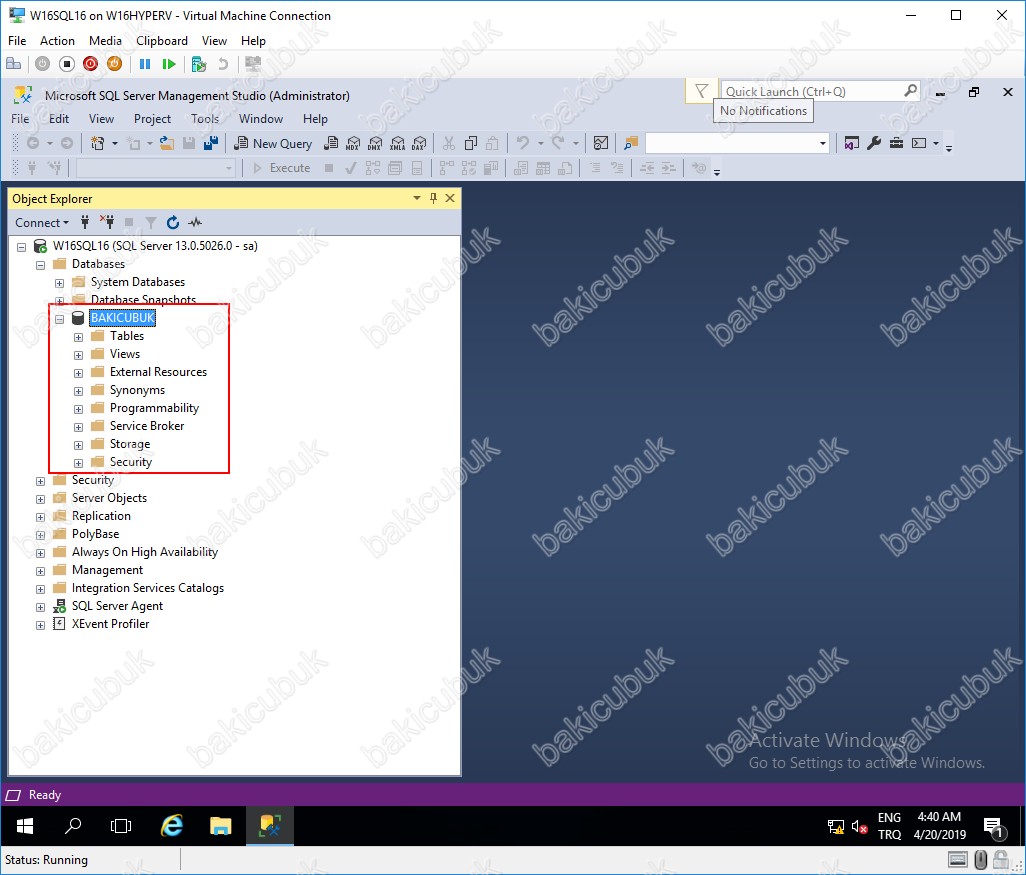1026x875 pixels.
Task: Open the Action Center notification icon
Action: tap(993, 827)
